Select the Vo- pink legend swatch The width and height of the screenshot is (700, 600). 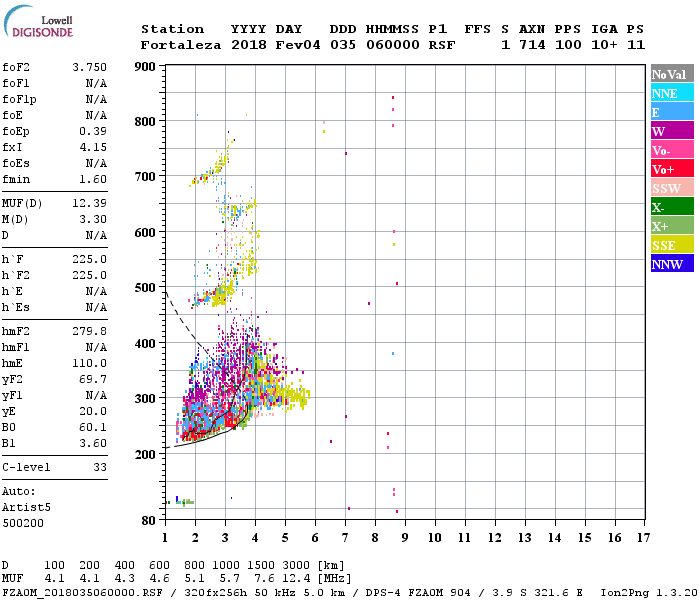click(x=672, y=150)
